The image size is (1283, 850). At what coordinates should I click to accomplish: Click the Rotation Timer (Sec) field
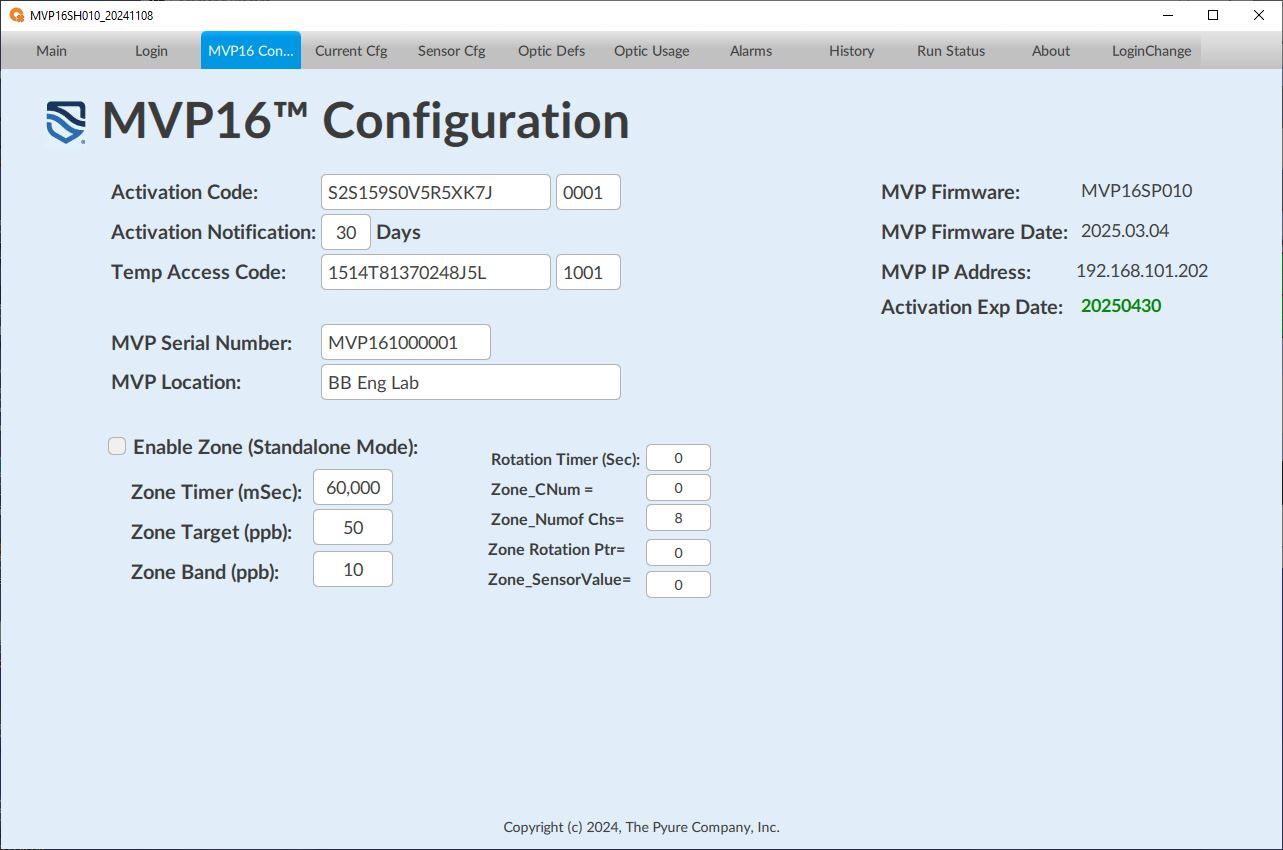678,458
